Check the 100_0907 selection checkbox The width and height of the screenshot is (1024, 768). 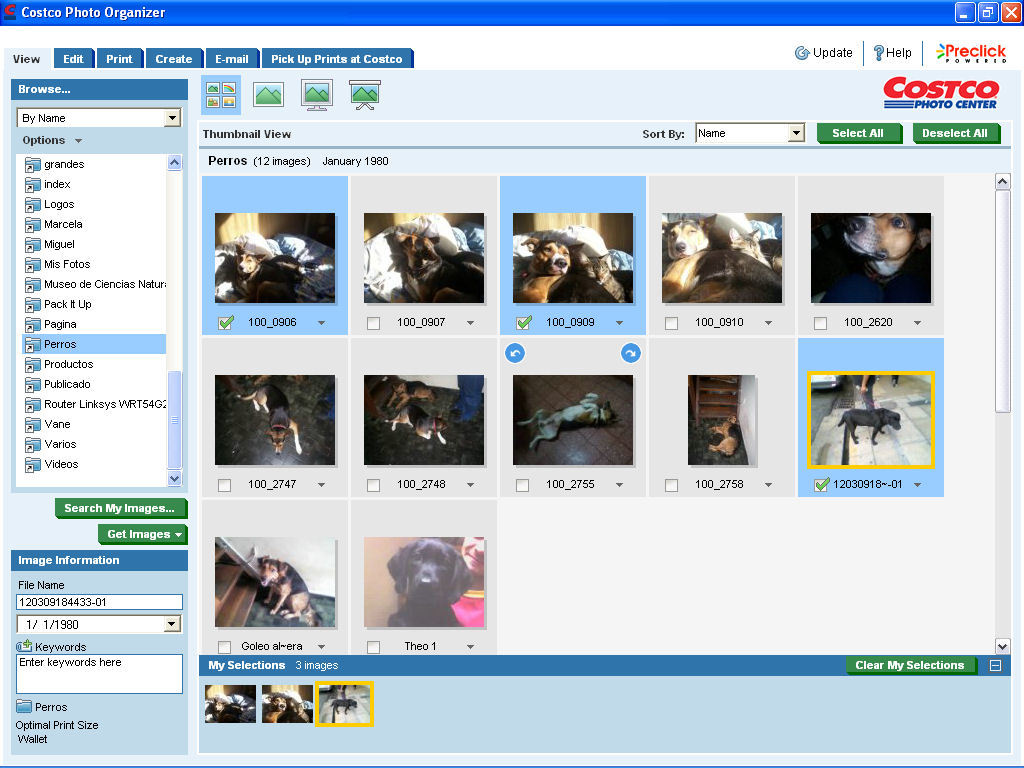tap(374, 322)
